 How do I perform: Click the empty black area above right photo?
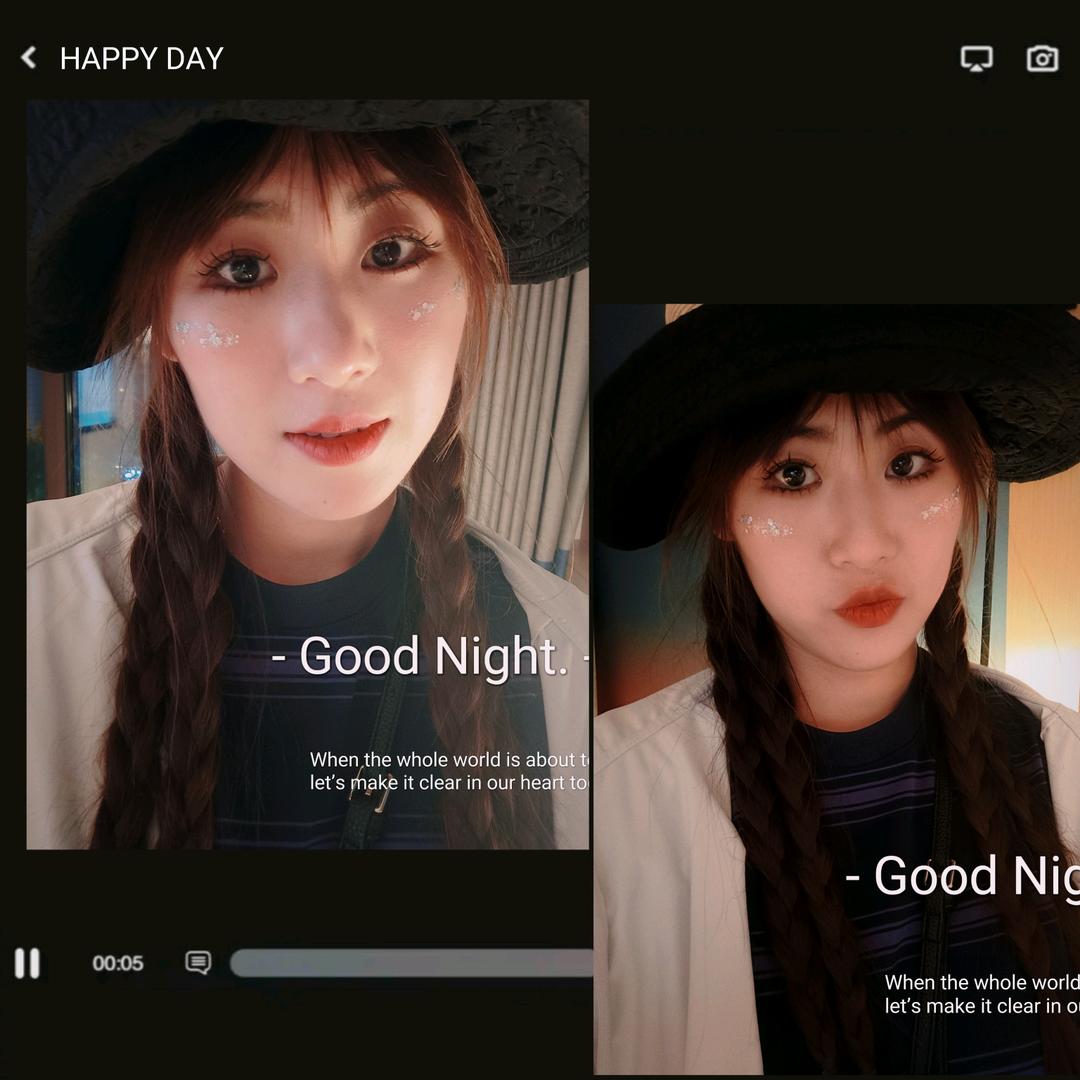(x=830, y=200)
